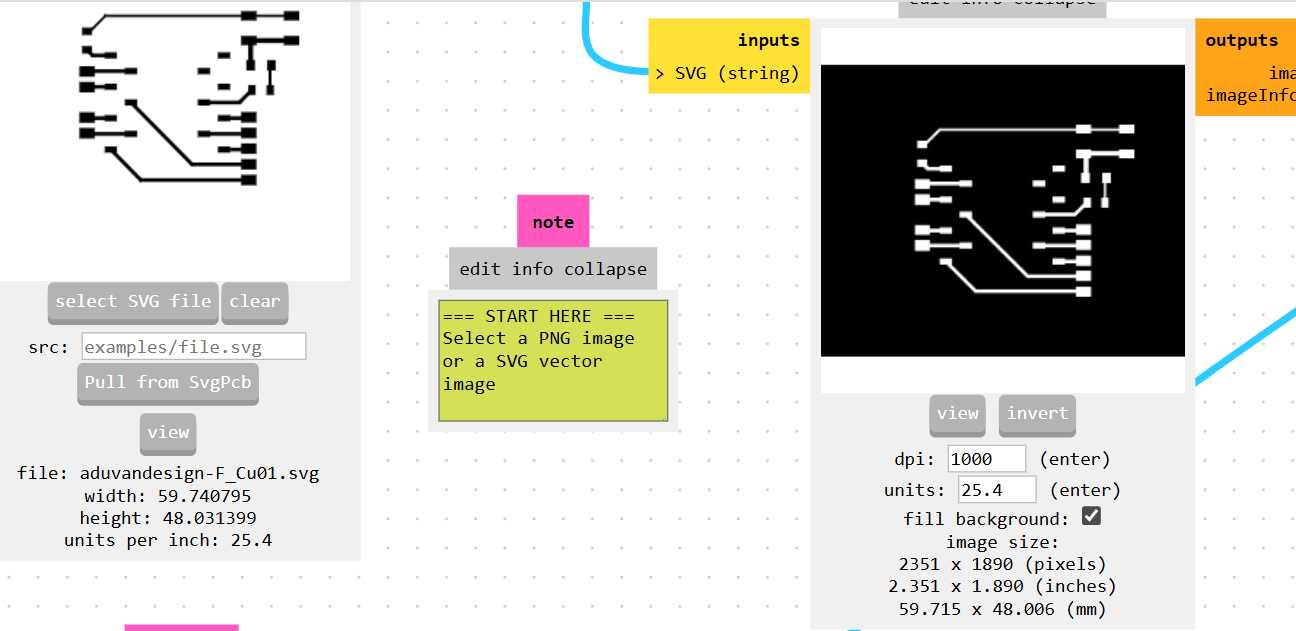The image size is (1296, 631).
Task: Click the yellow inputs header
Action: pyautogui.click(x=768, y=40)
